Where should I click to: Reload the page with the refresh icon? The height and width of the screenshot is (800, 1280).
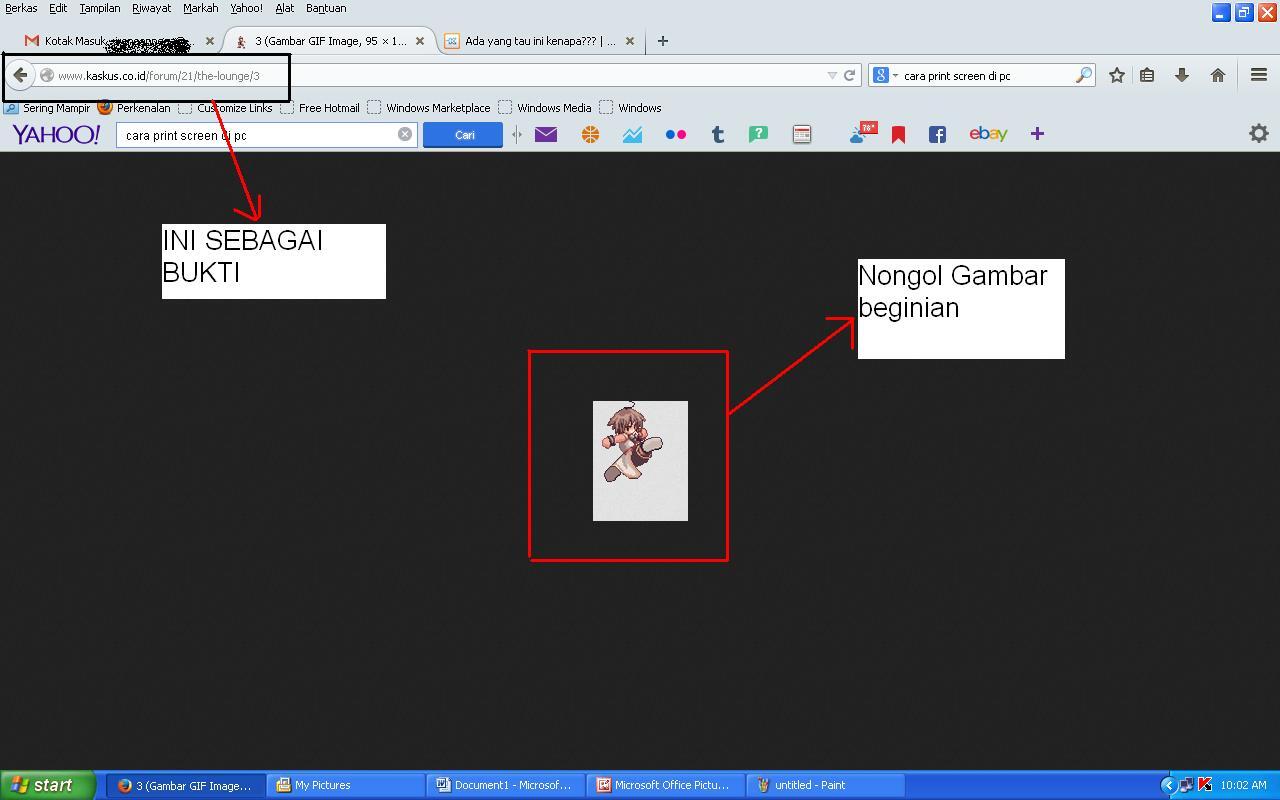coord(849,75)
